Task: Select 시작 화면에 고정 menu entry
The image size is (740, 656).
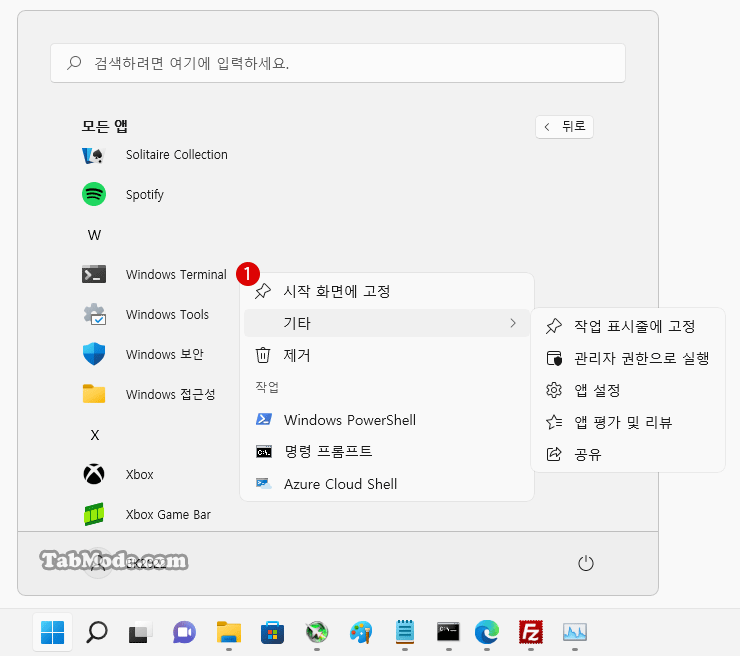Action: [x=387, y=291]
